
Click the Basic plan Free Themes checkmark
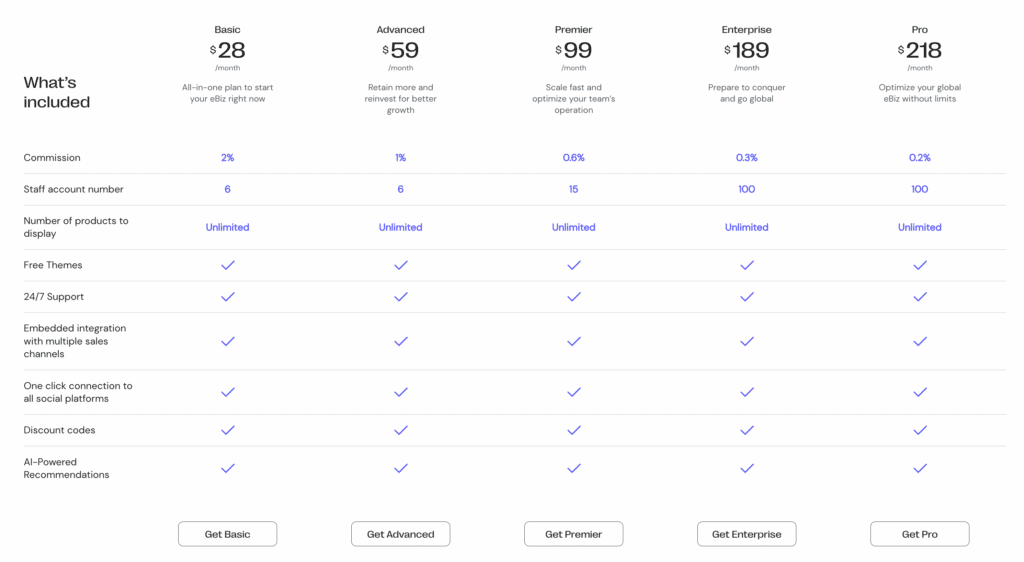[227, 265]
